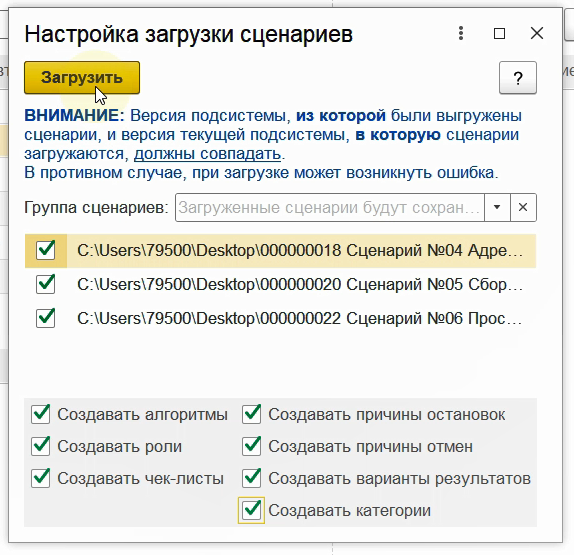Uncheck the Сценарий №04 file checkbox

46,251
